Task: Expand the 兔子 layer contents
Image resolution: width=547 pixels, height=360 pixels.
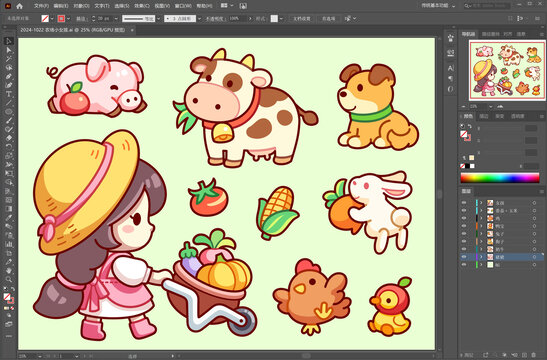Action: click(481, 234)
